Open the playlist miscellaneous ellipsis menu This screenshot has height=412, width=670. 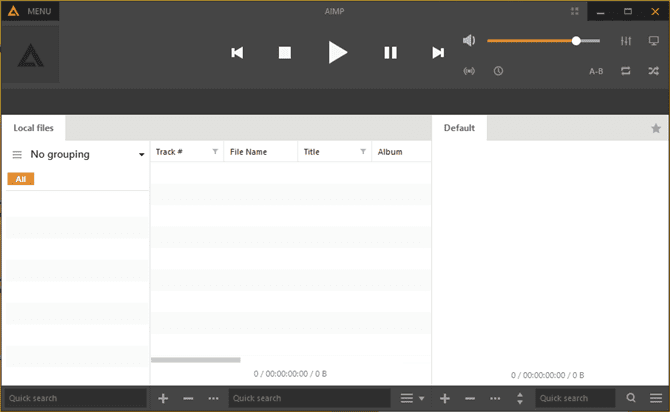(x=495, y=398)
